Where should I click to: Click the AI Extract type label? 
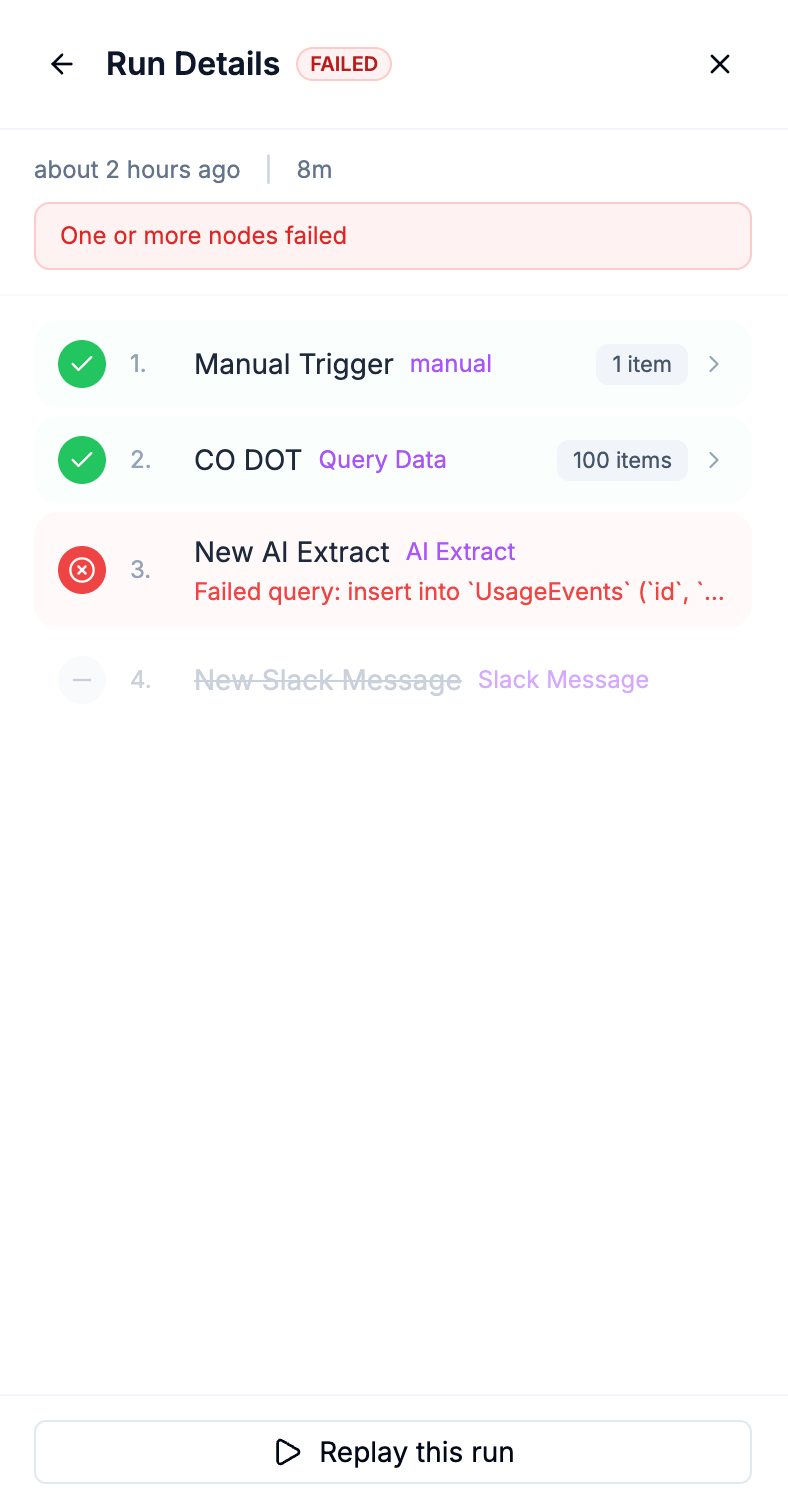(460, 551)
